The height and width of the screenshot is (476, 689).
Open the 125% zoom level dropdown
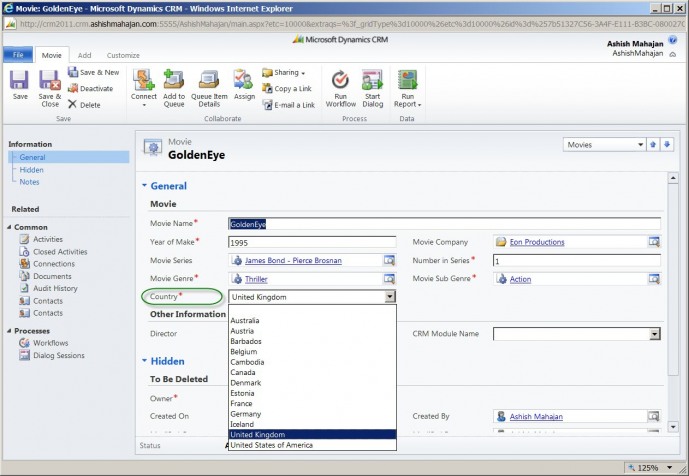coord(669,468)
